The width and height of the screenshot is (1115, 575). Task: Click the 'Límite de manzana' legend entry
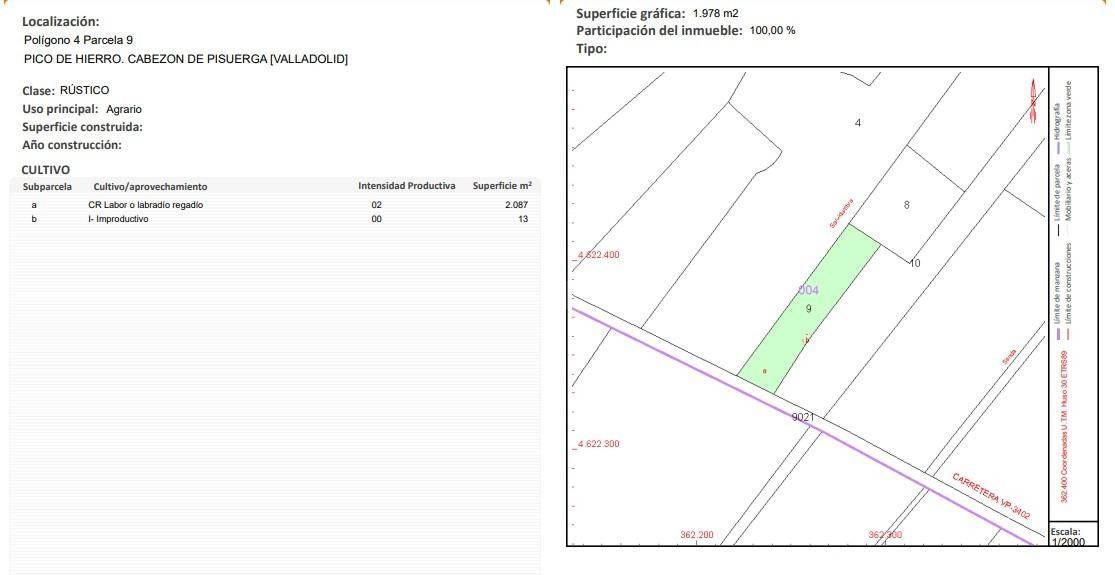tap(1057, 294)
